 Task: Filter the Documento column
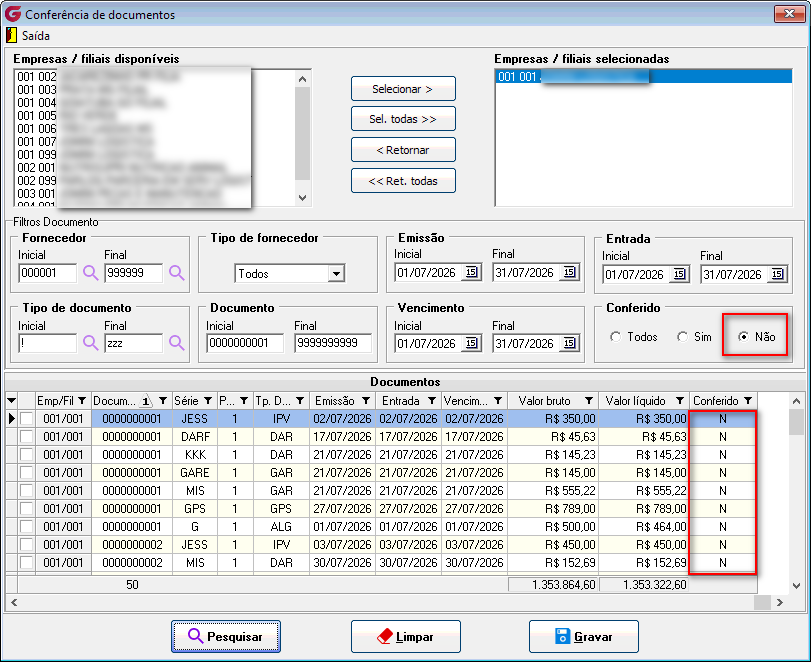tap(163, 401)
